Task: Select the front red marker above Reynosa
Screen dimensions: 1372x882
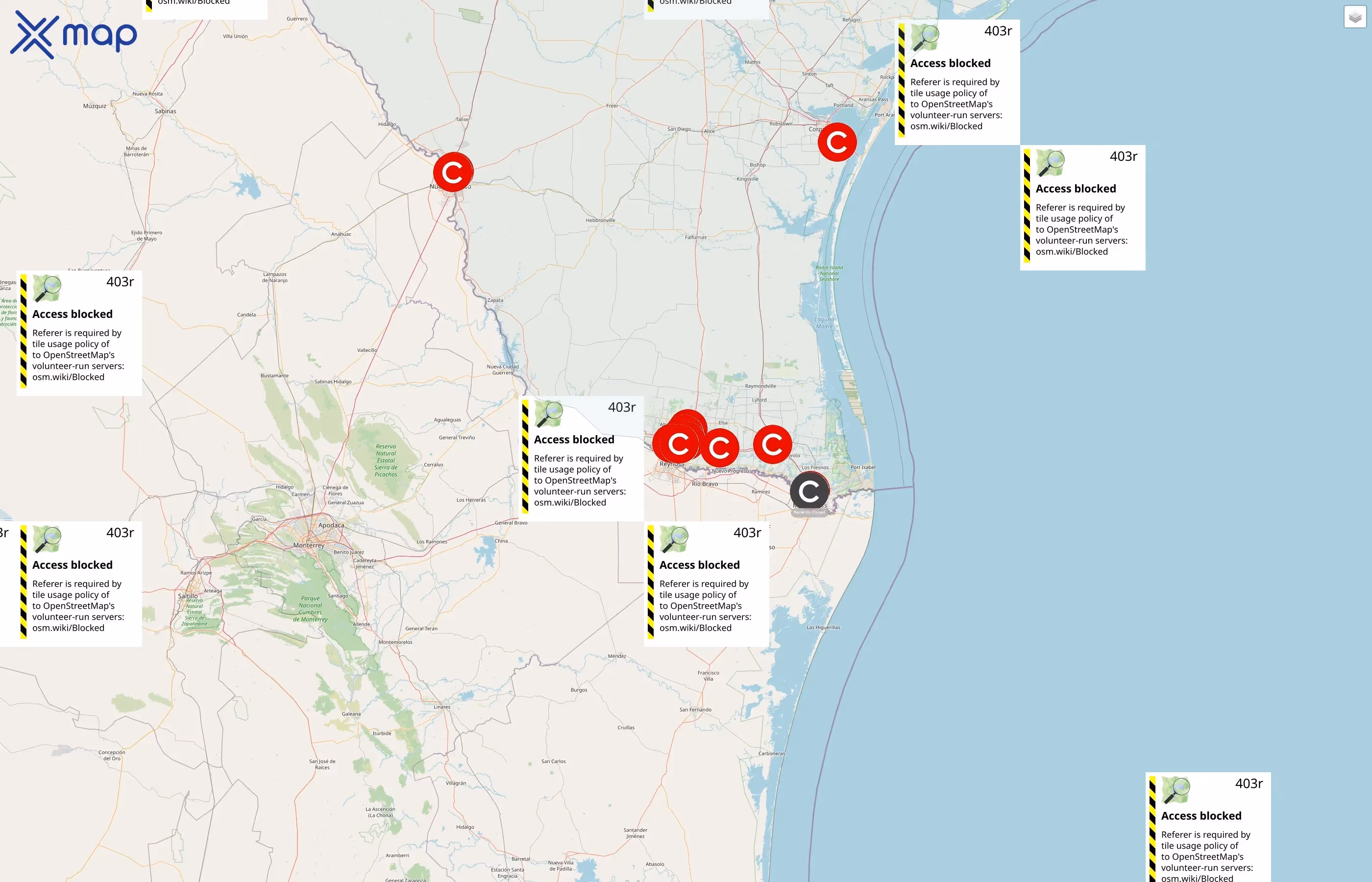Action: 679,444
